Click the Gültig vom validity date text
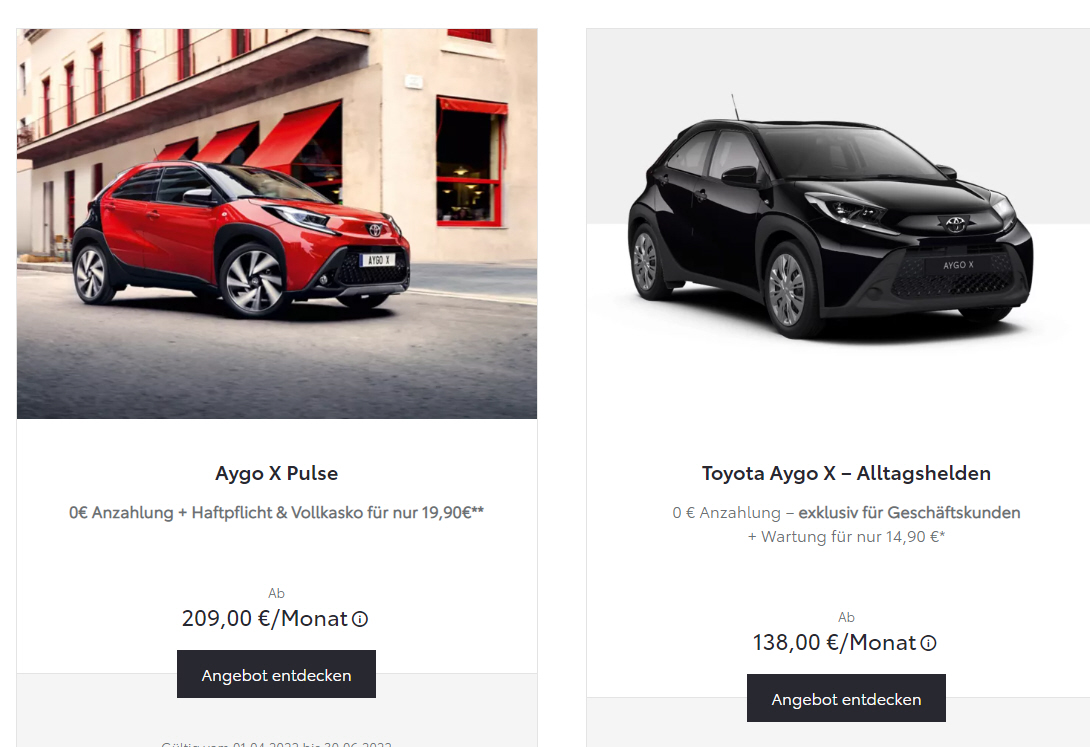1090x747 pixels. (276, 744)
